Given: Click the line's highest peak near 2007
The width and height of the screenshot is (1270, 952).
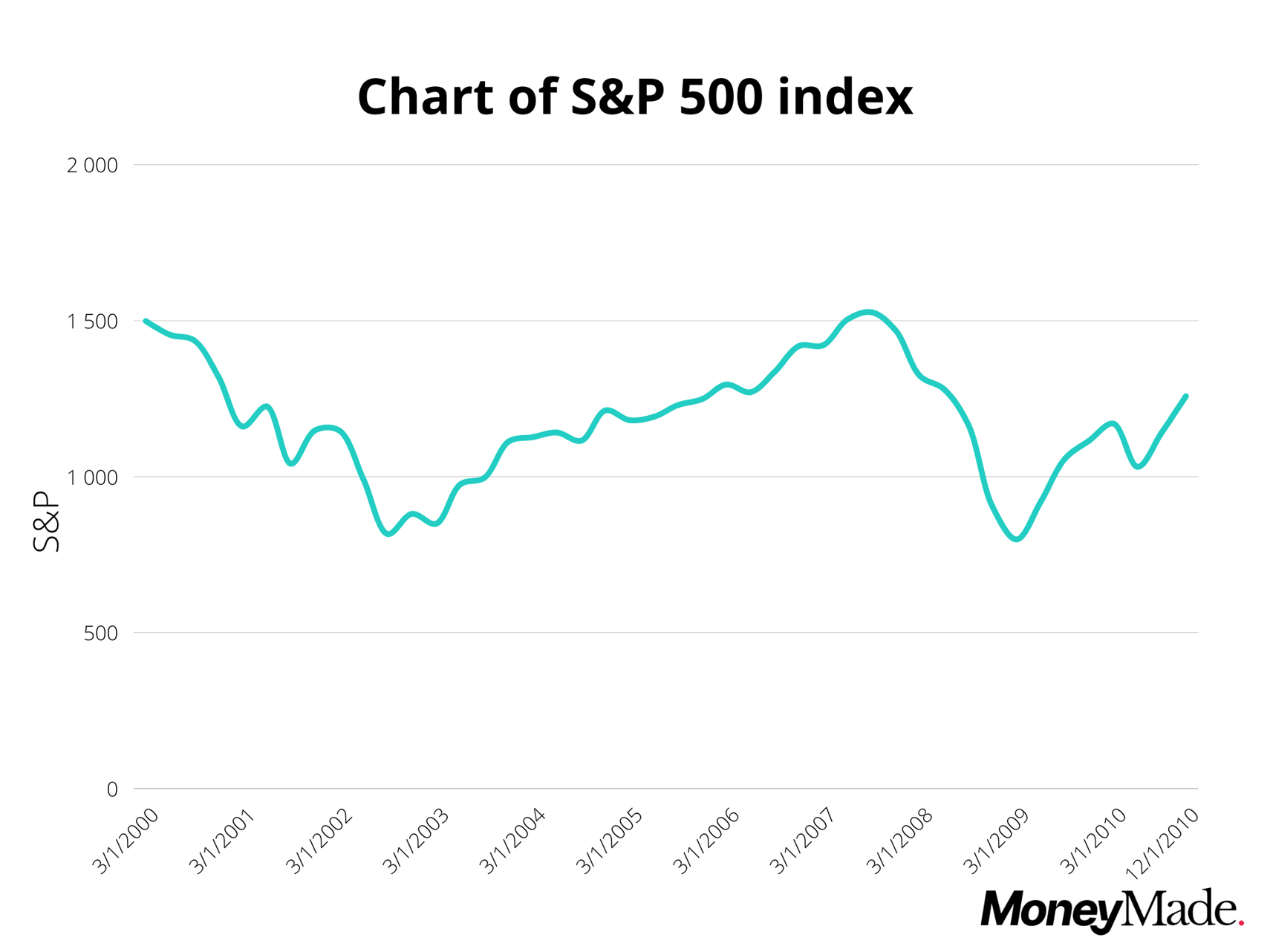Looking at the screenshot, I should tap(868, 313).
